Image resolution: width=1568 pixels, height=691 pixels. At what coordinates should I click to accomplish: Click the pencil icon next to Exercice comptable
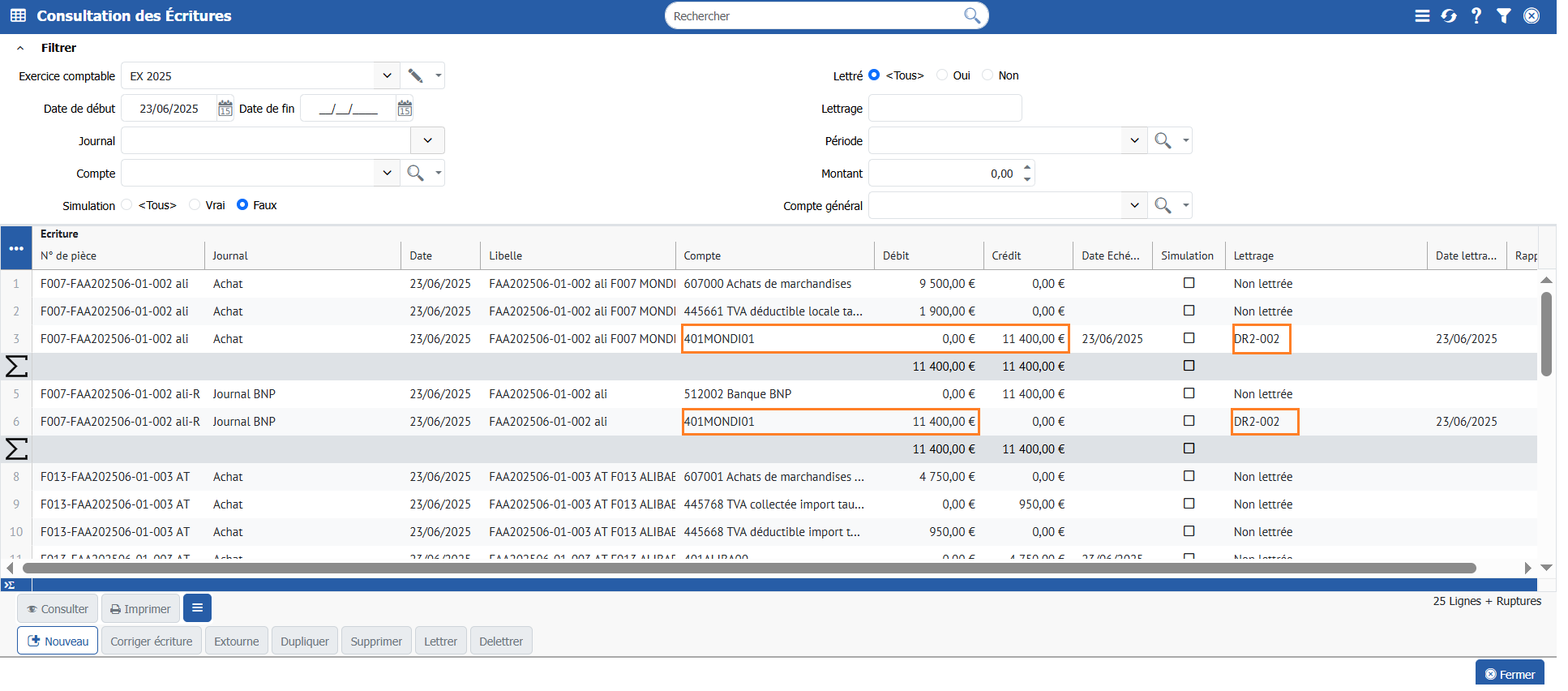(x=415, y=75)
